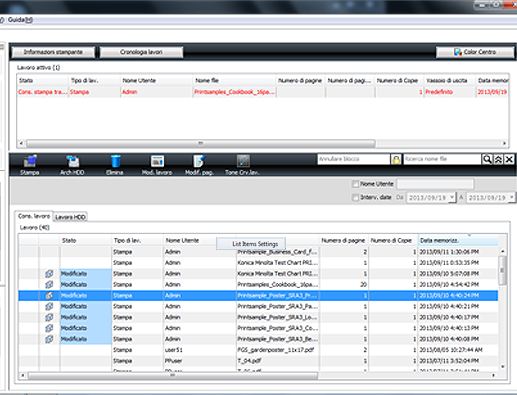
Task: Sort lower list by Nome Utente header
Action: tap(189, 240)
